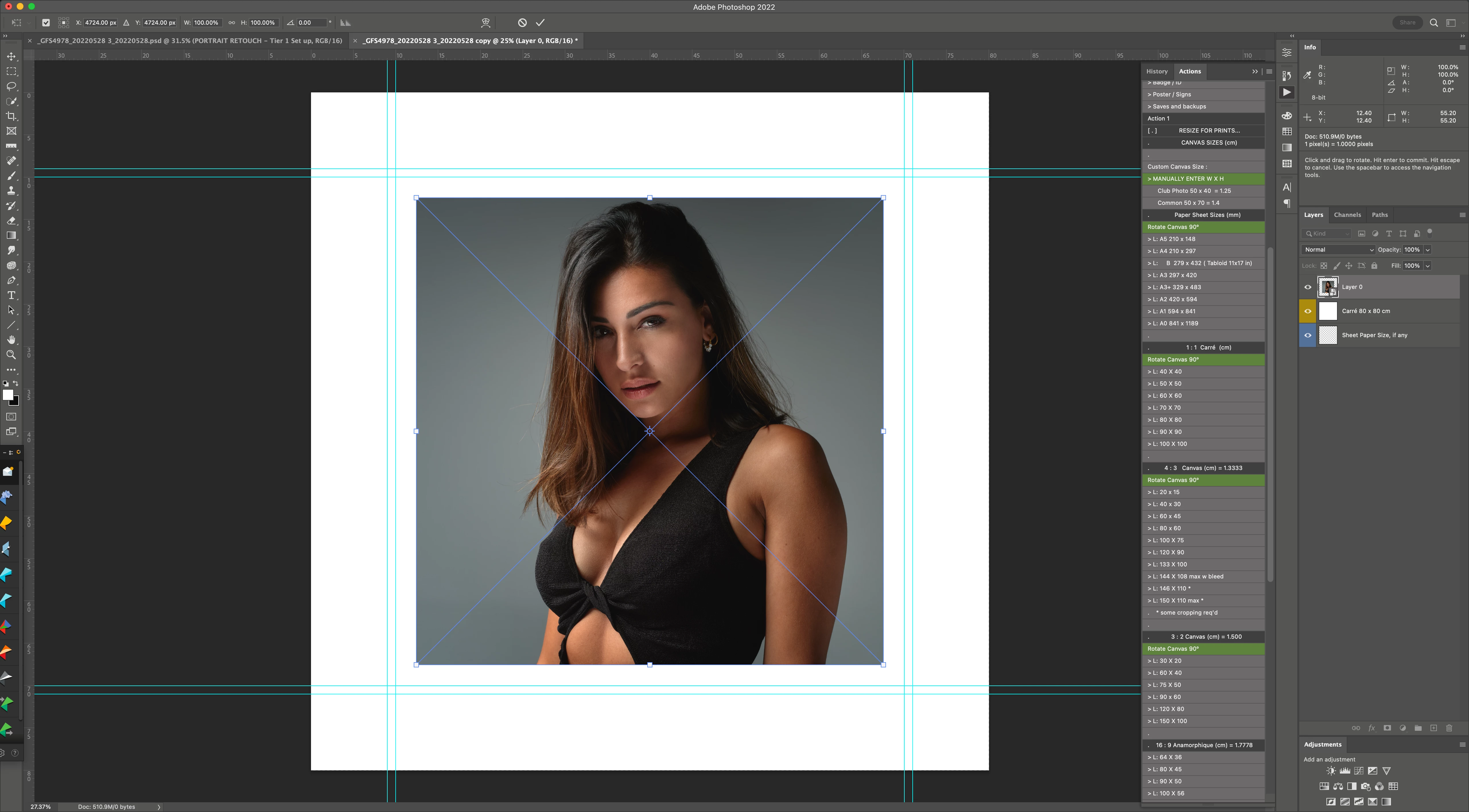The height and width of the screenshot is (812, 1469).
Task: Commit the transform with the checkmark
Action: point(540,22)
